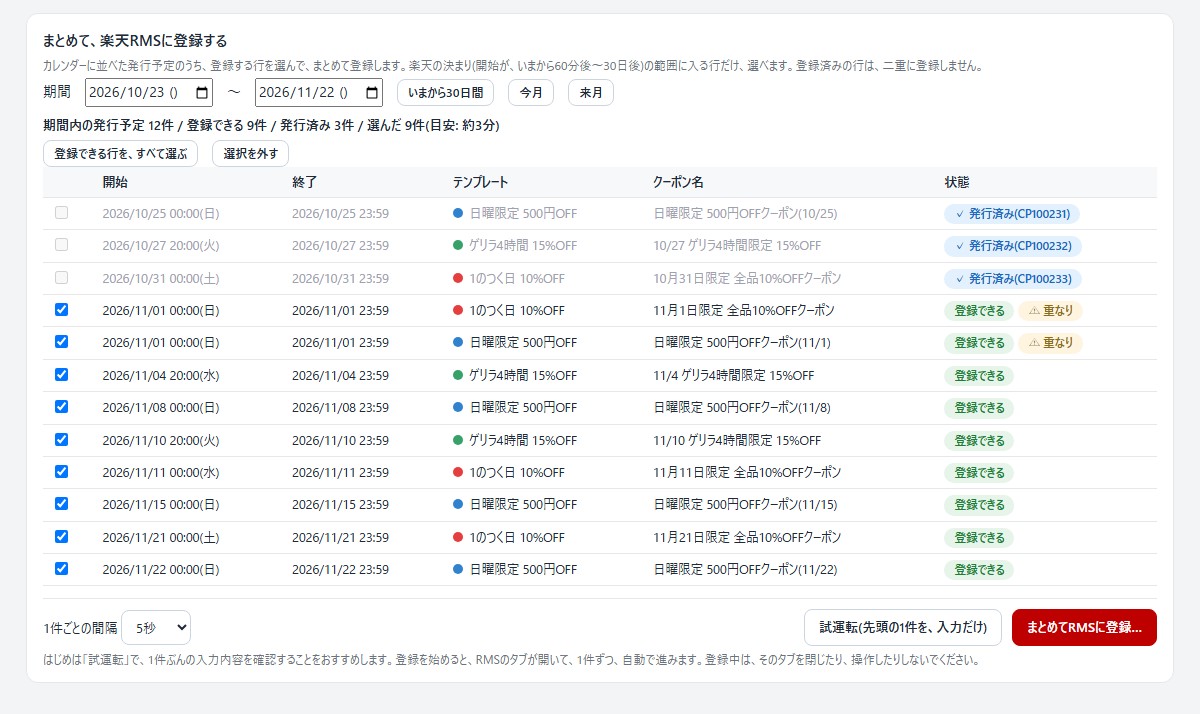Click template text 日曜限定 500円OFF in 11/15 row
The image size is (1200, 714).
tap(523, 505)
